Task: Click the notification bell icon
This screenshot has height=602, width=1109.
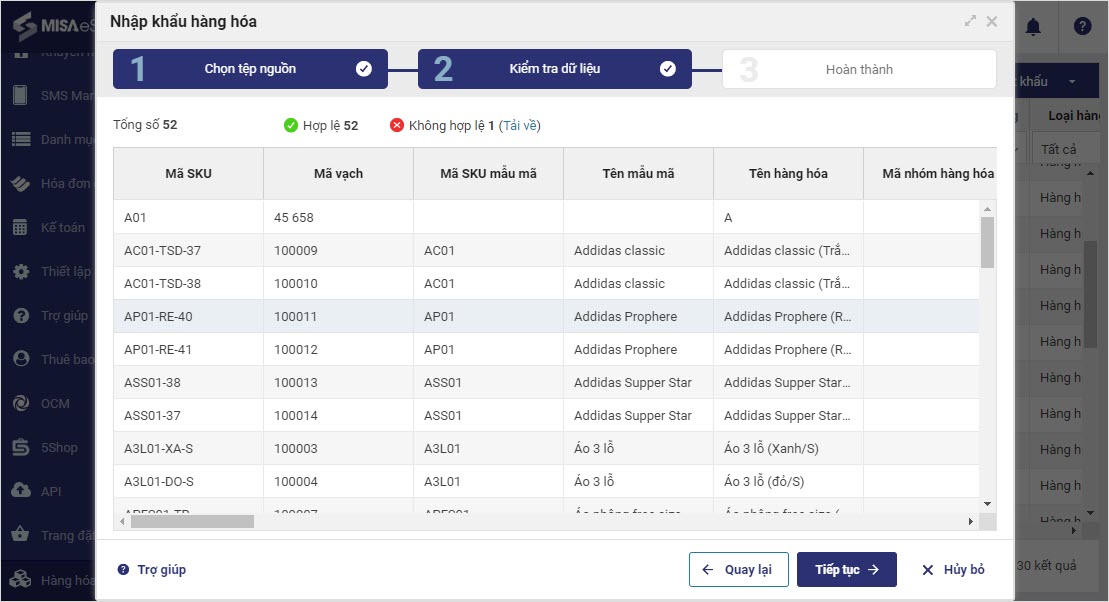Action: pyautogui.click(x=1033, y=27)
